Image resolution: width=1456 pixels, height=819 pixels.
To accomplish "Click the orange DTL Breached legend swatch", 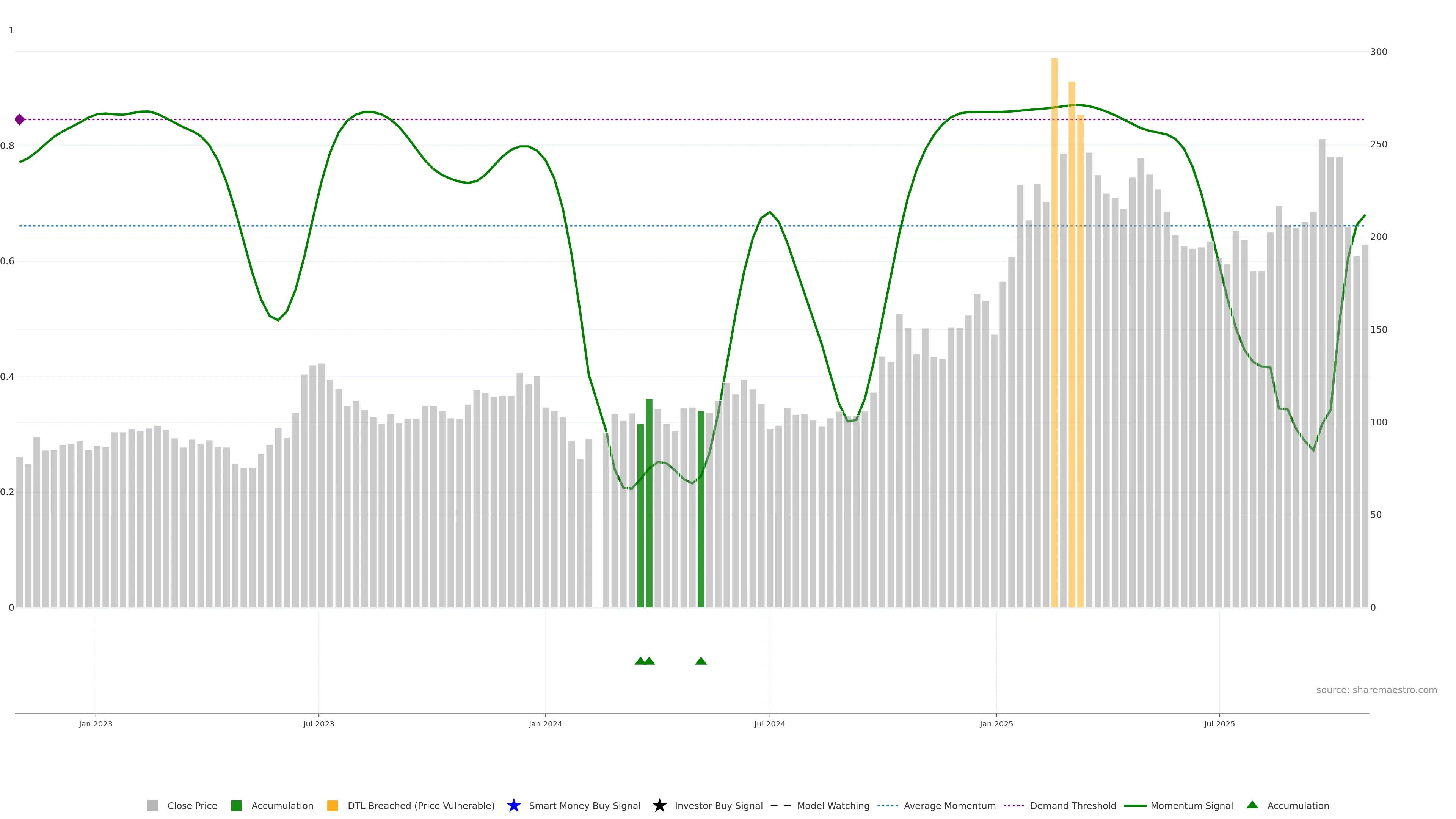I will 333,805.
